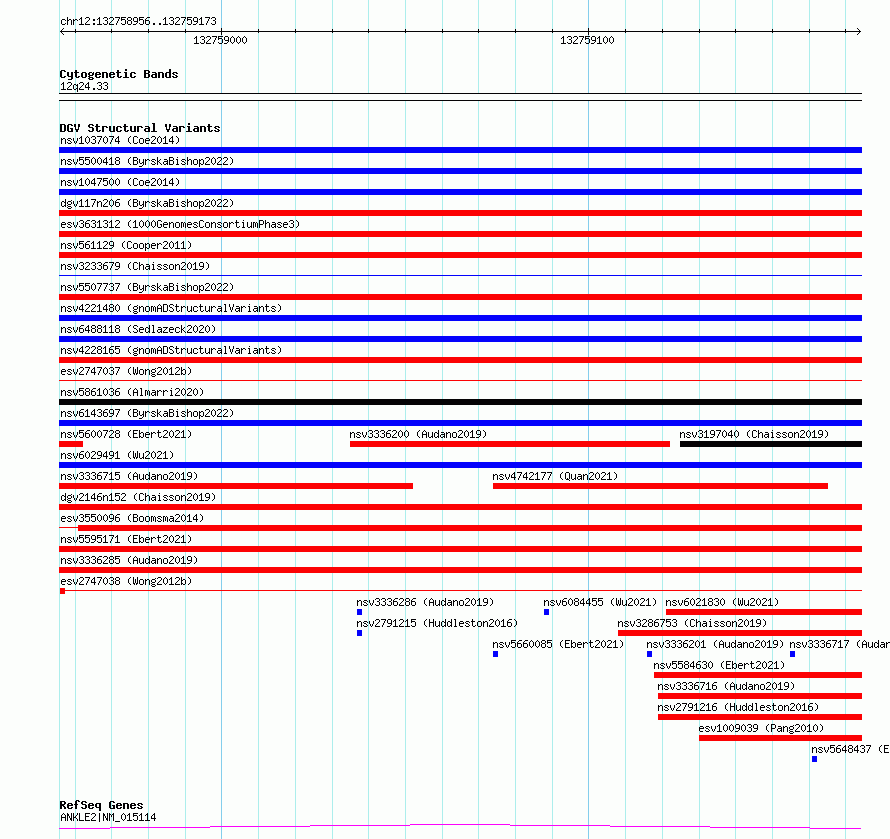Click blue marker of nsv5660085
This screenshot has width=890, height=839.
(x=496, y=654)
